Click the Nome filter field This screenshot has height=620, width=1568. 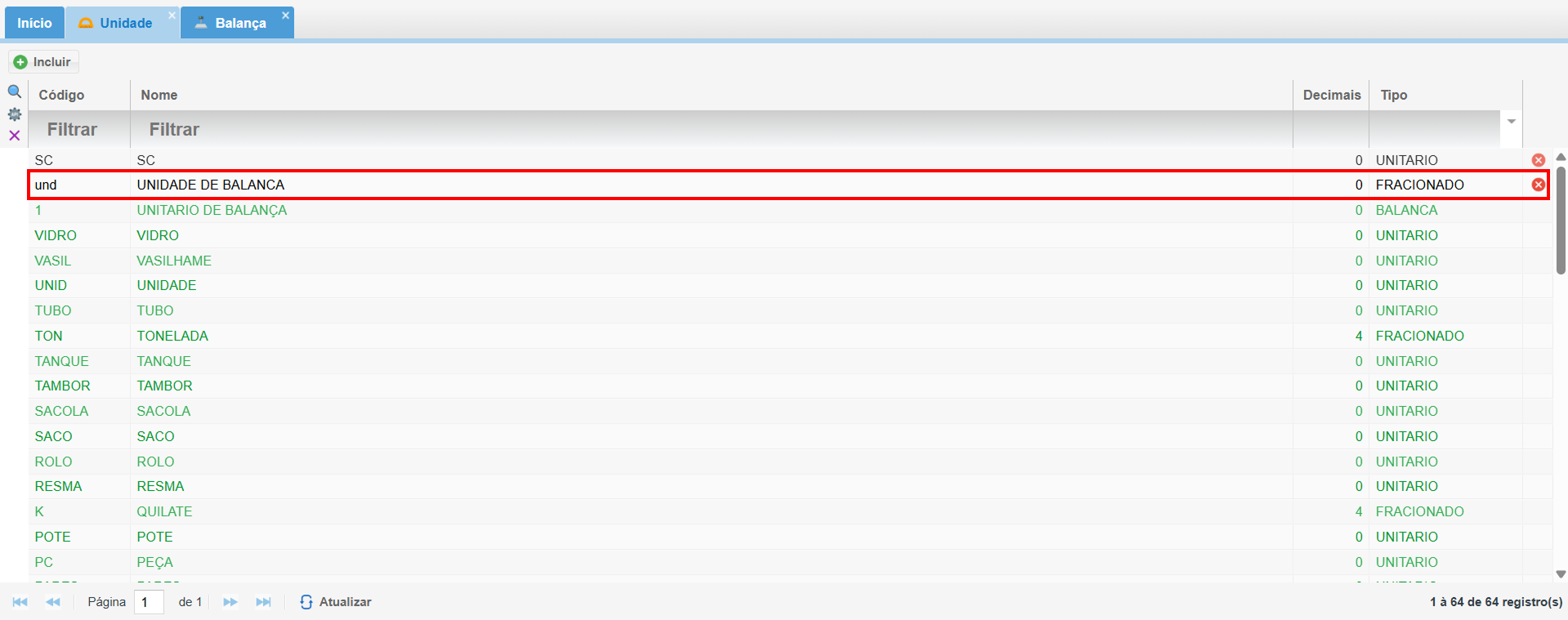point(711,129)
